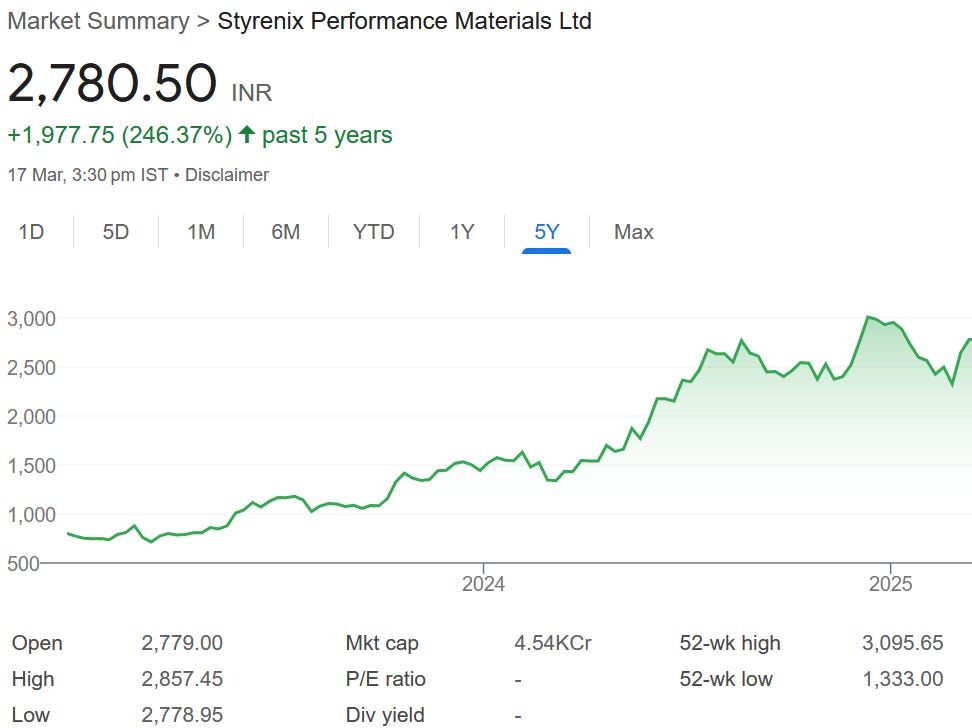This screenshot has width=972, height=728.
Task: Click the 2,780.50 current price
Action: (x=112, y=83)
